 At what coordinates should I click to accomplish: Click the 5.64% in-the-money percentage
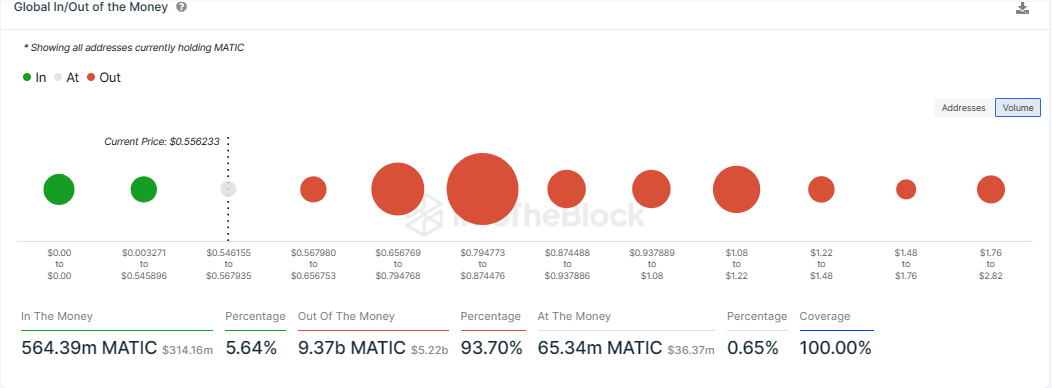pyautogui.click(x=251, y=348)
